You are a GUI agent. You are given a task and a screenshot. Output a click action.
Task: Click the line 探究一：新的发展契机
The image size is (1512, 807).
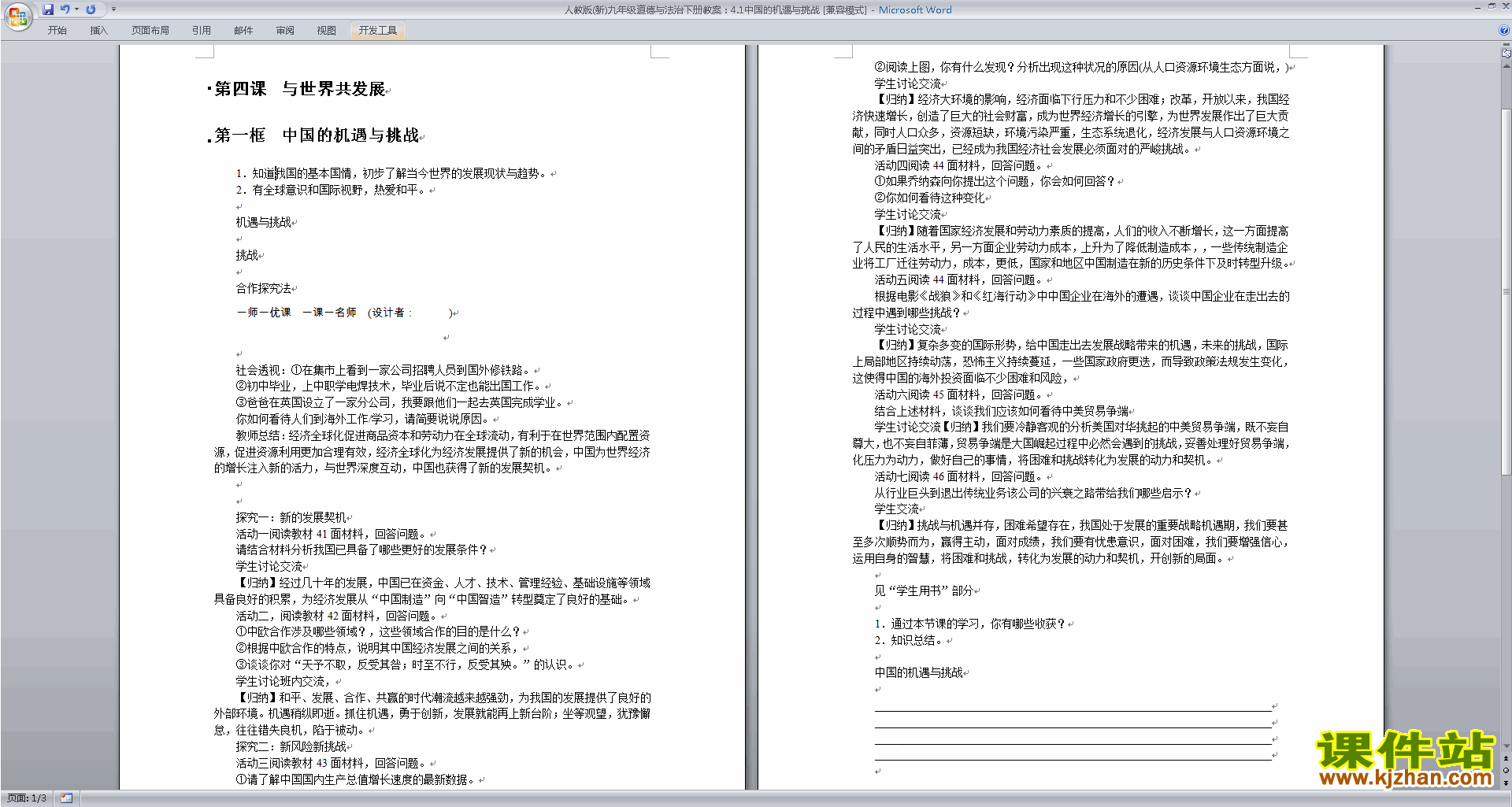(x=291, y=517)
